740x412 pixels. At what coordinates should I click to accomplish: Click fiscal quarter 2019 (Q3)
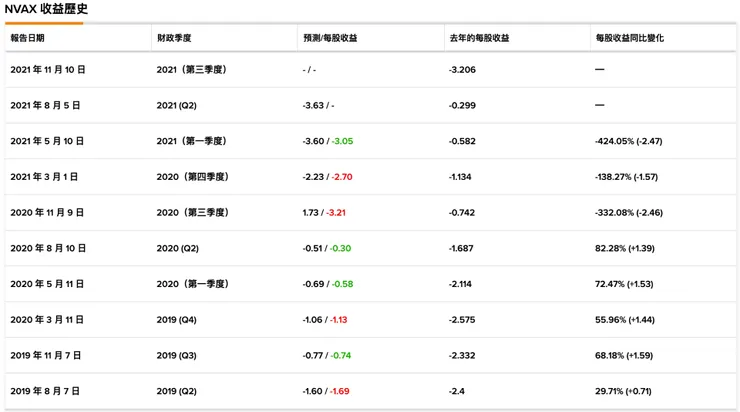[177, 355]
